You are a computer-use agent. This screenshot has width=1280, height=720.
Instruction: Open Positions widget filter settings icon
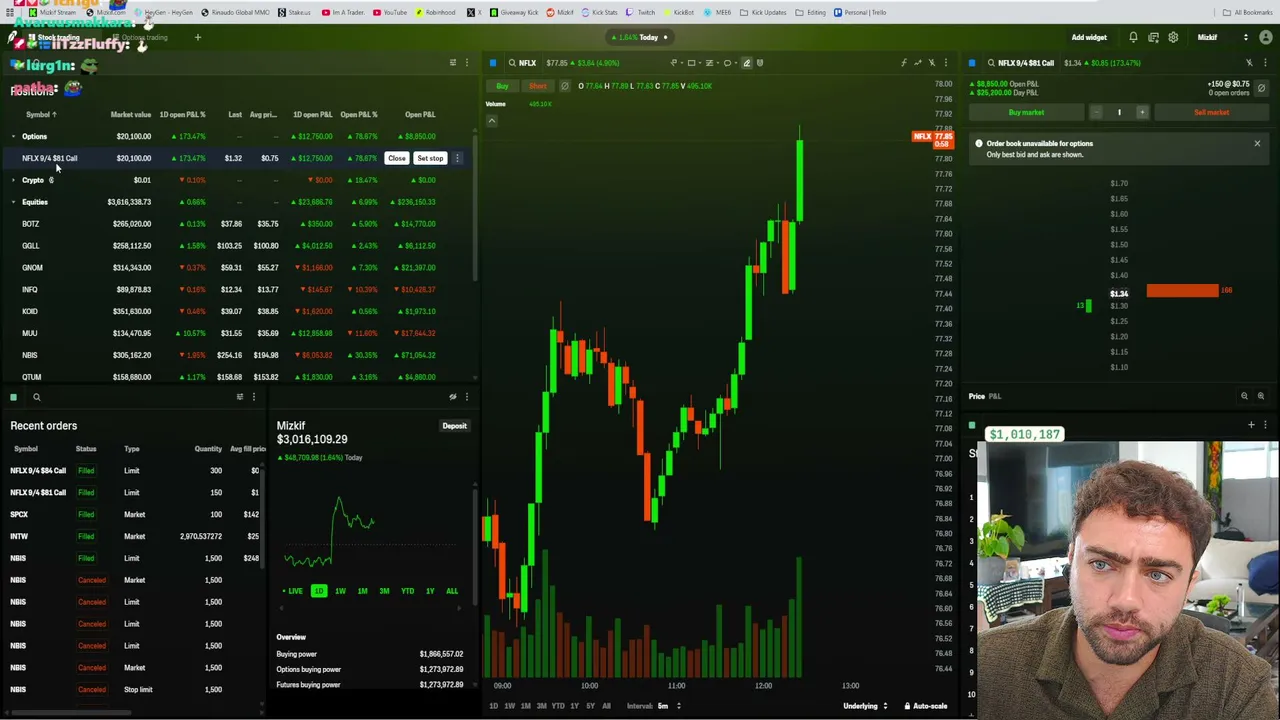click(452, 63)
